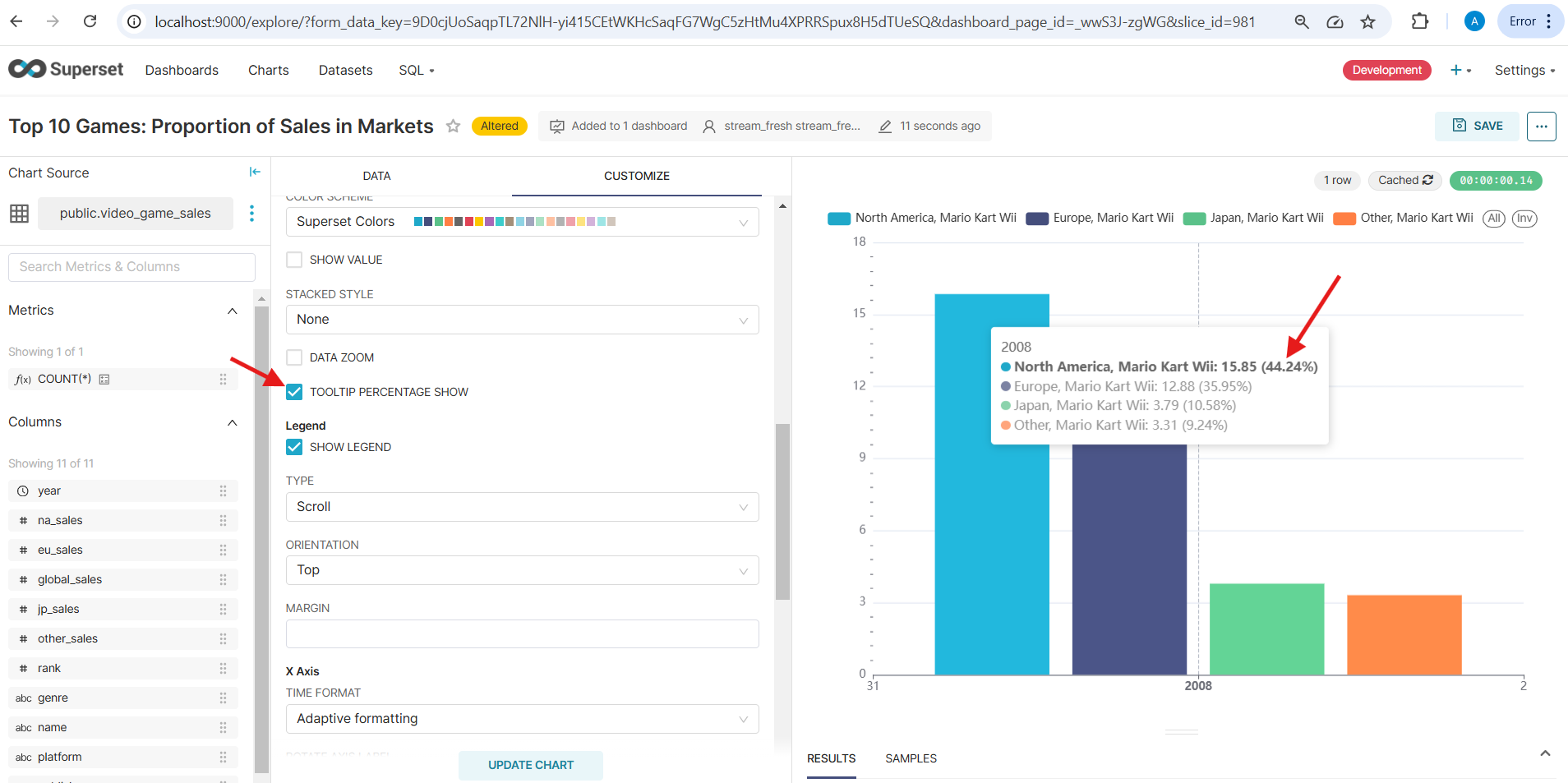1568x783 pixels.
Task: Enable the Show Value checkbox
Action: click(x=294, y=260)
